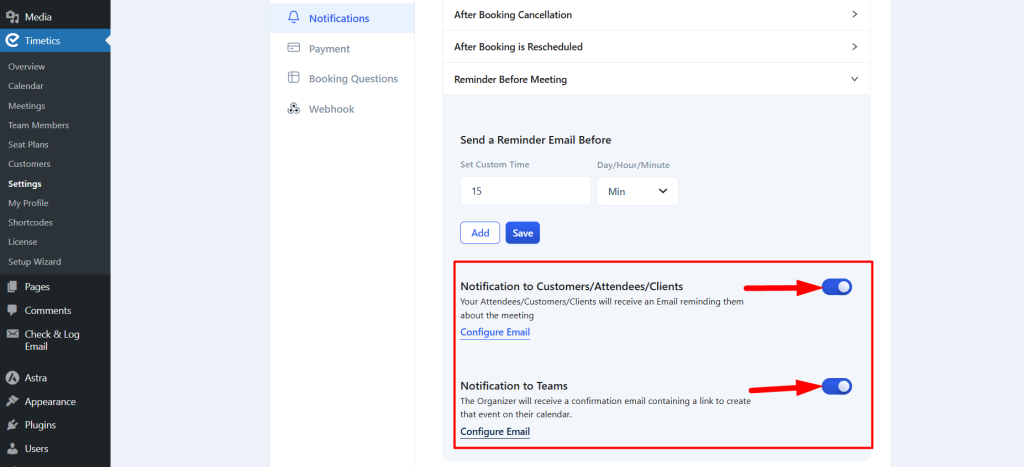Click the Astra theme icon

[x=12, y=378]
